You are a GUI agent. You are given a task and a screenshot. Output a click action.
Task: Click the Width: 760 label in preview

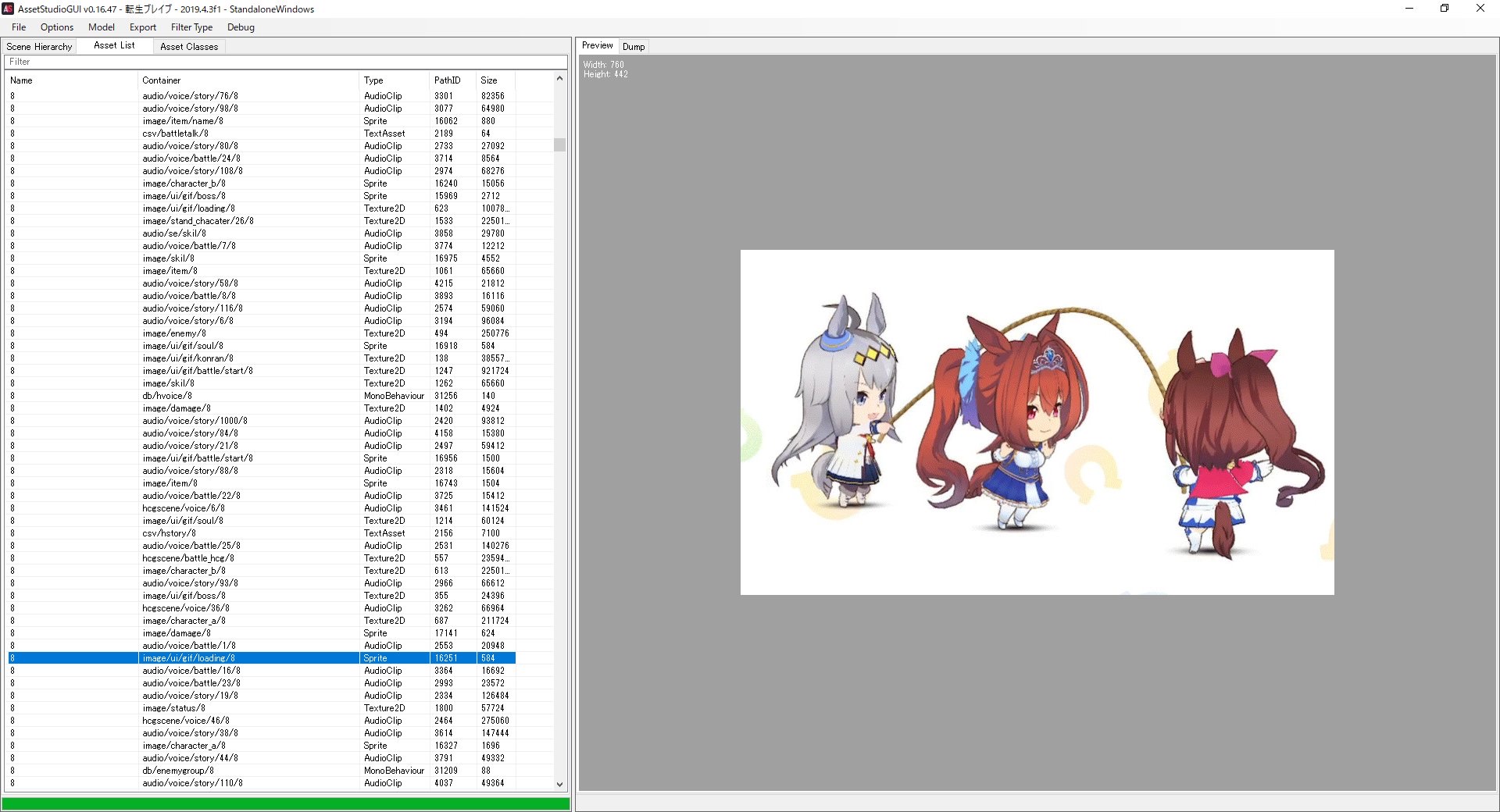603,65
